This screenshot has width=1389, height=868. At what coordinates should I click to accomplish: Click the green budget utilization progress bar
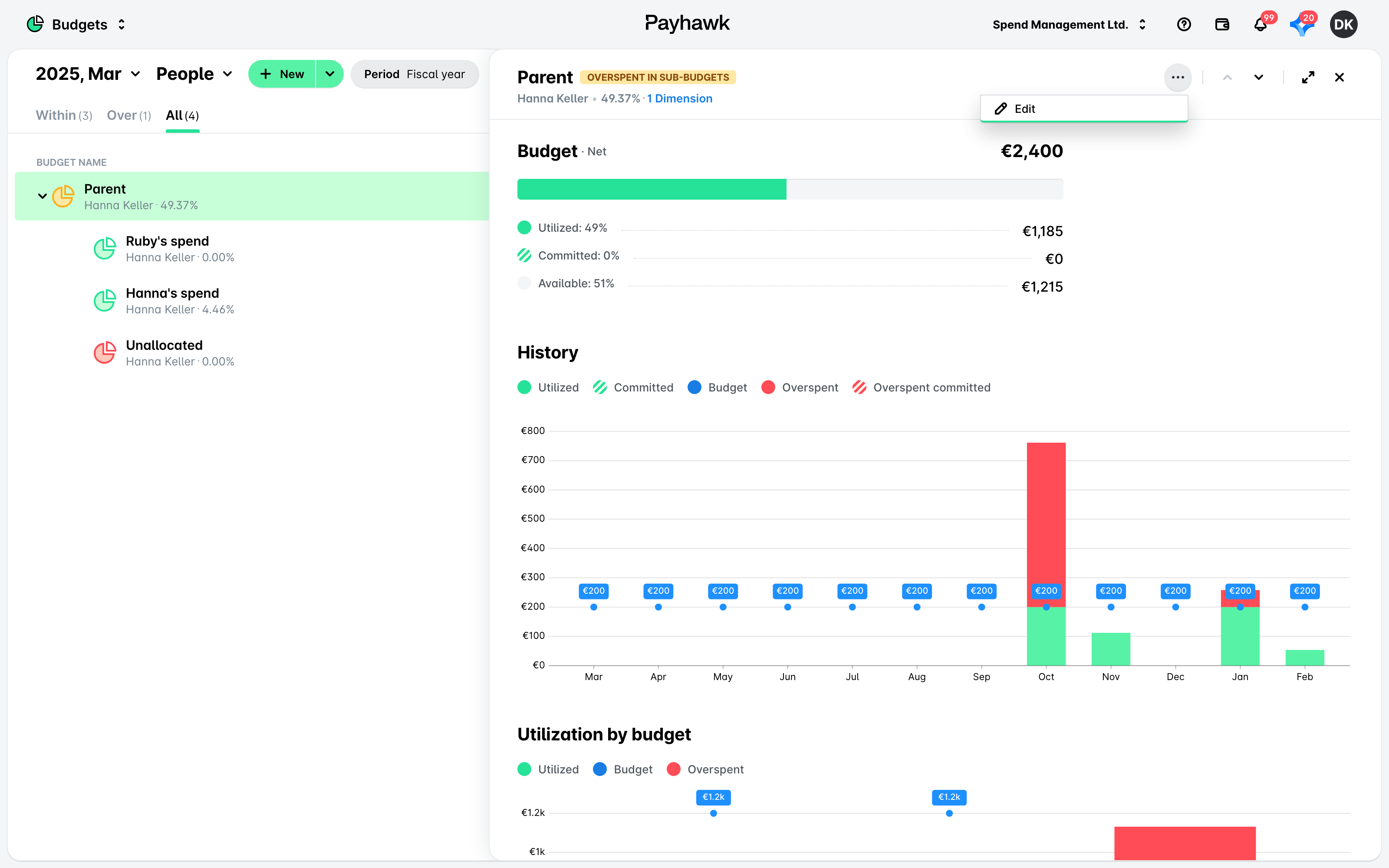coord(652,190)
